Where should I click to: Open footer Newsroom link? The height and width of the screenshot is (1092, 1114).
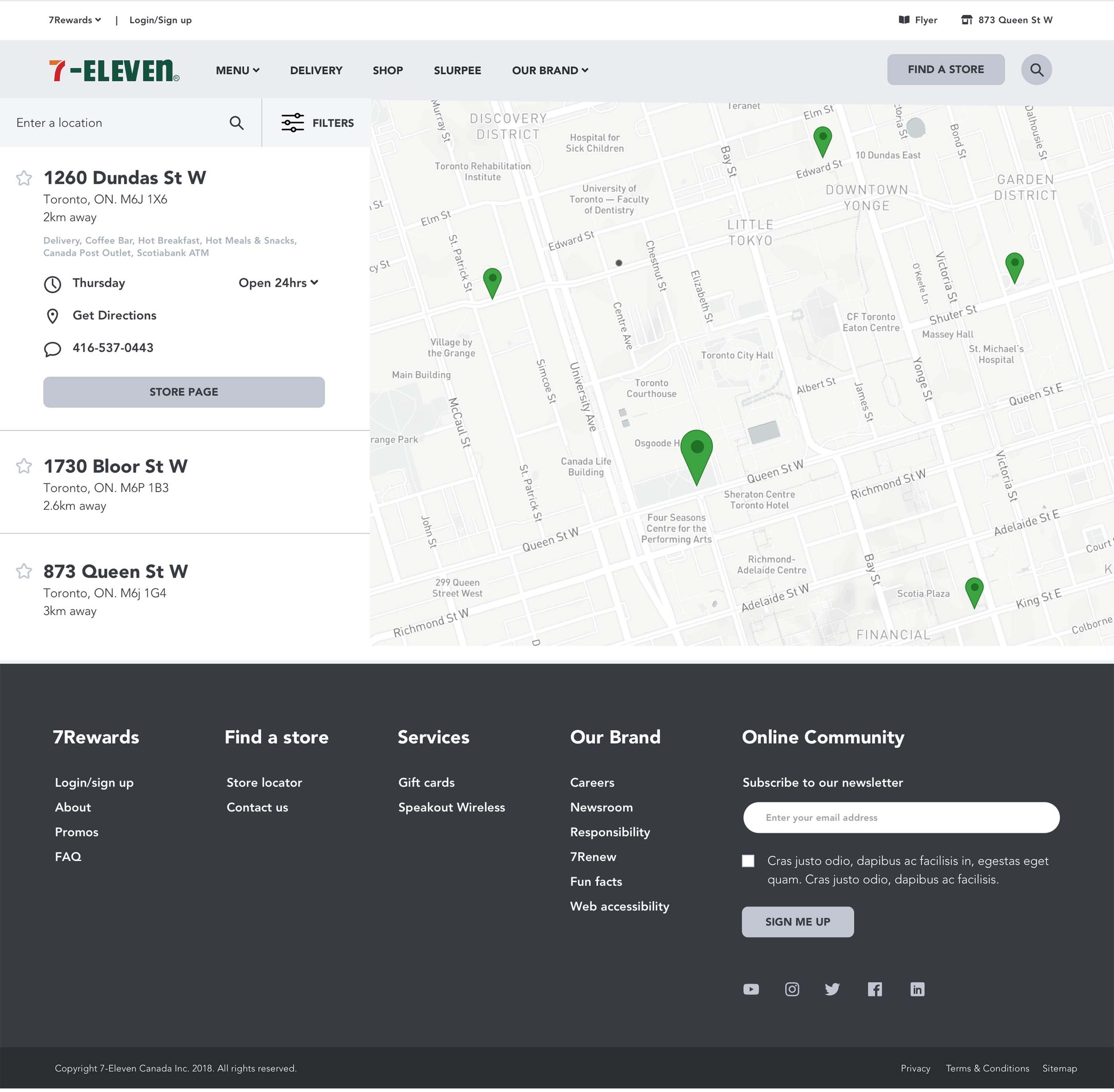pos(601,807)
